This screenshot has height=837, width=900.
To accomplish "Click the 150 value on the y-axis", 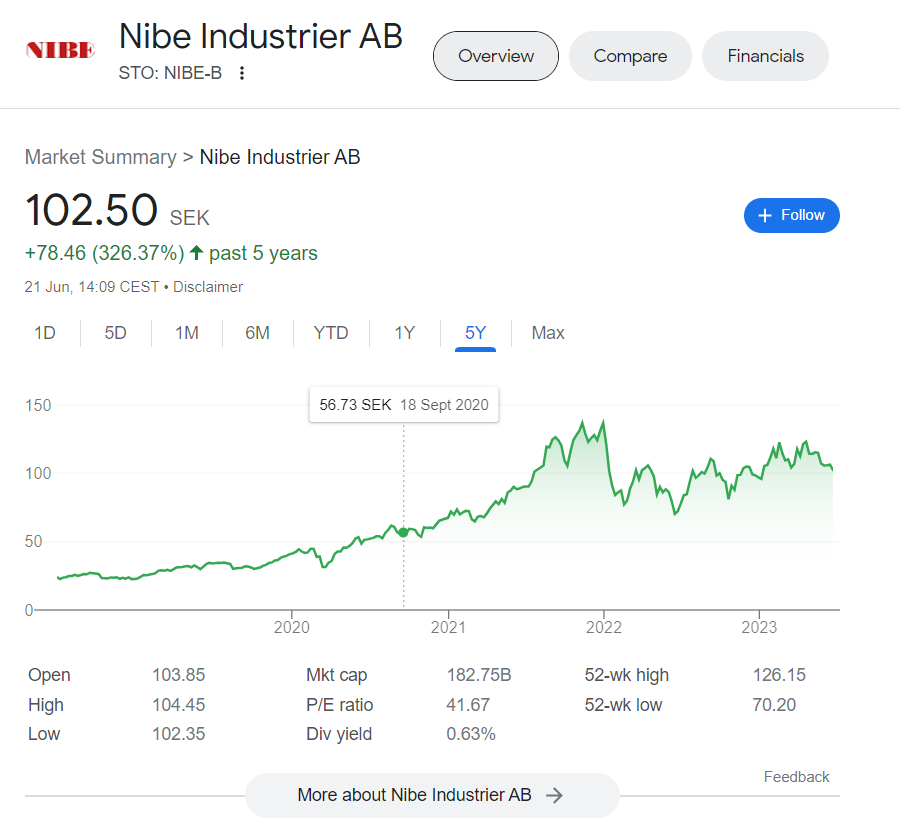I will pyautogui.click(x=38, y=405).
